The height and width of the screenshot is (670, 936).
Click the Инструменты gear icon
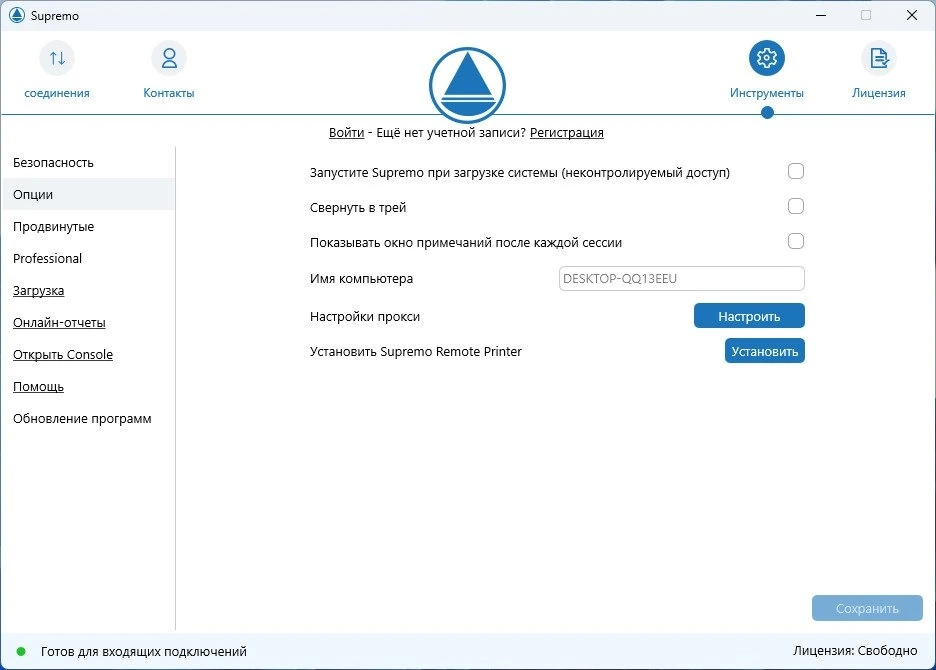pos(766,58)
